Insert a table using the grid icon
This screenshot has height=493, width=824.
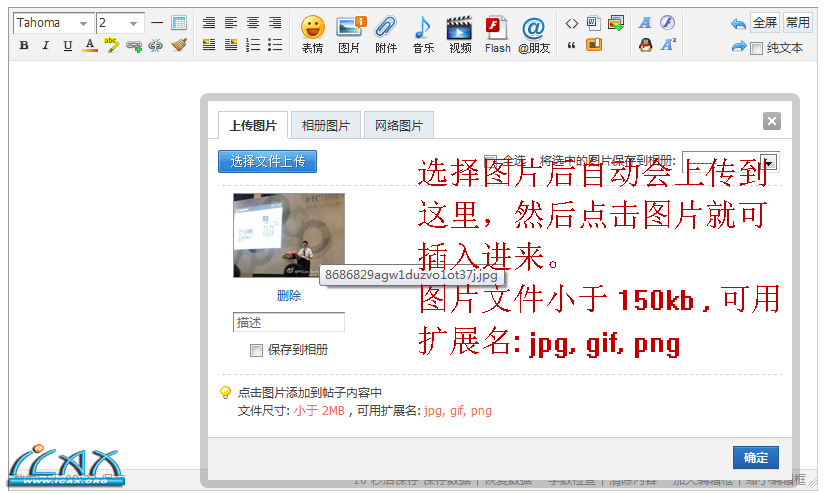179,23
